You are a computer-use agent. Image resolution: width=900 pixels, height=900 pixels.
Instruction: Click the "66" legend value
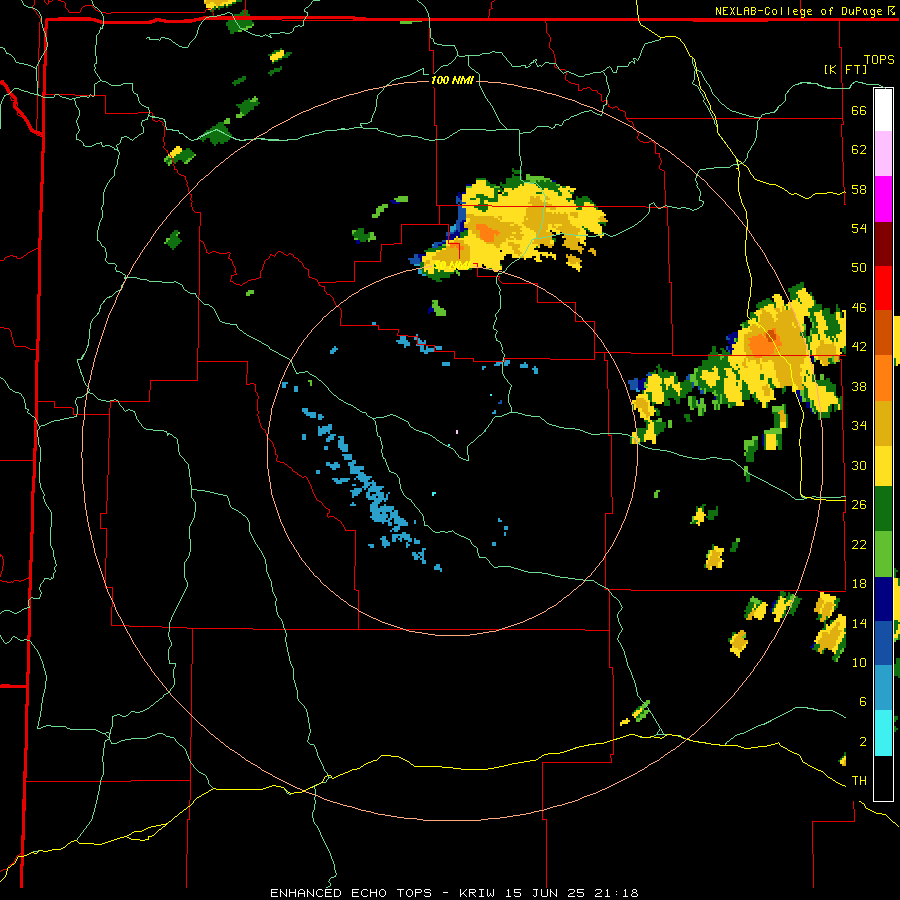click(x=859, y=110)
